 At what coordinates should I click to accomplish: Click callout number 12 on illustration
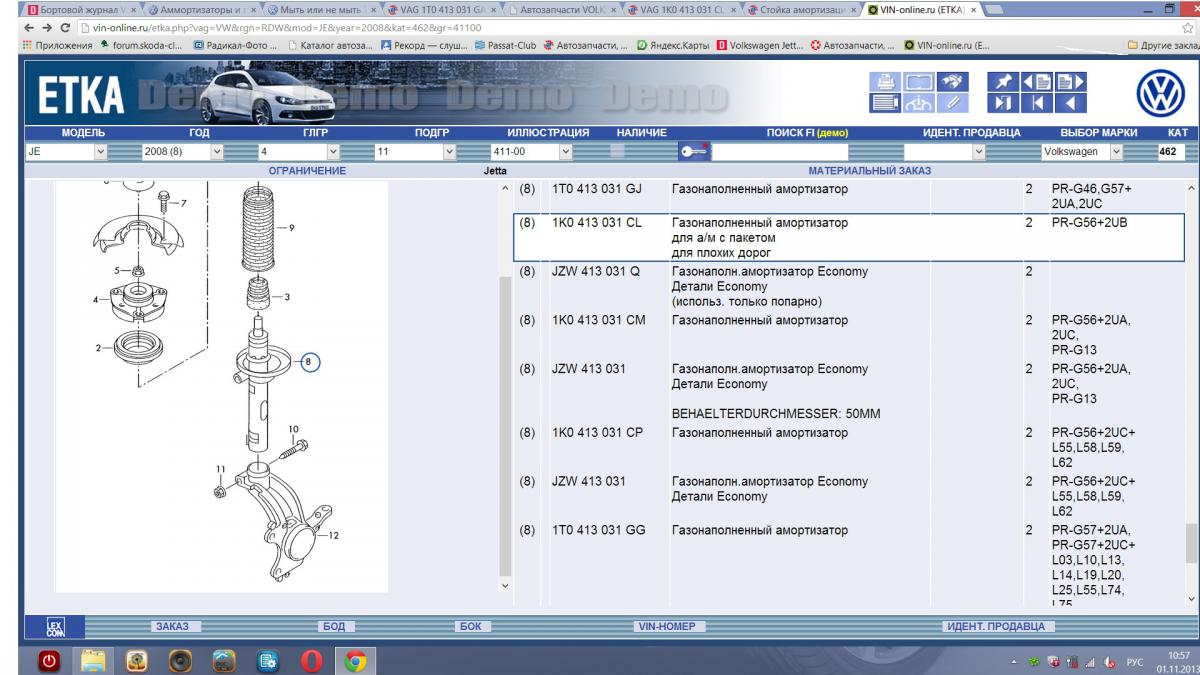point(334,537)
